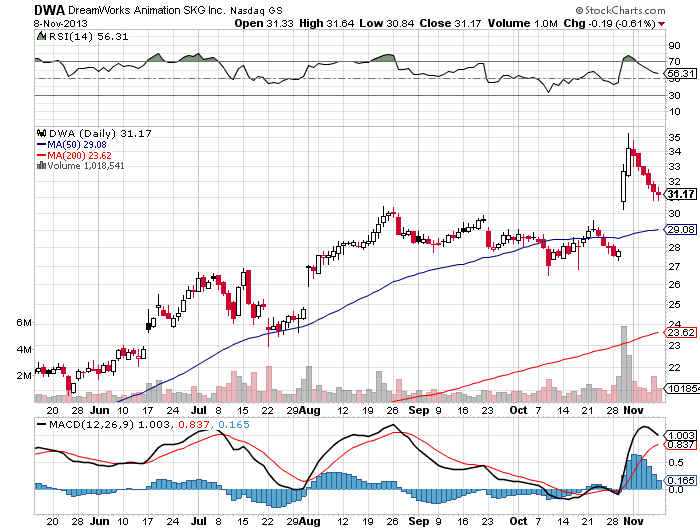The height and width of the screenshot is (530, 700).
Task: Click the 35 price axis label
Action: 675,138
